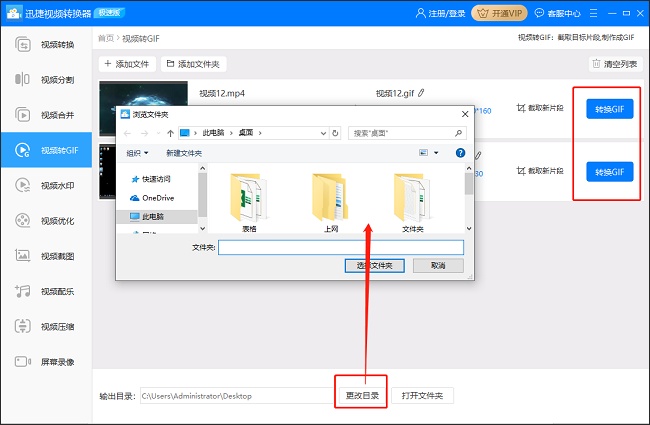Click the pencil icon next to 视频12.gif
650x425 pixels.
click(x=421, y=93)
